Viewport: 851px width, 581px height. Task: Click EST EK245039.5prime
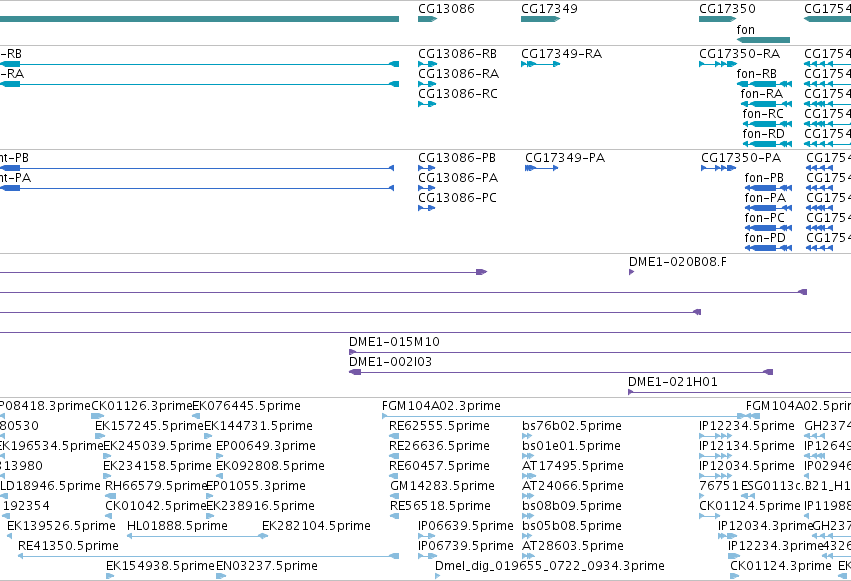click(157, 446)
